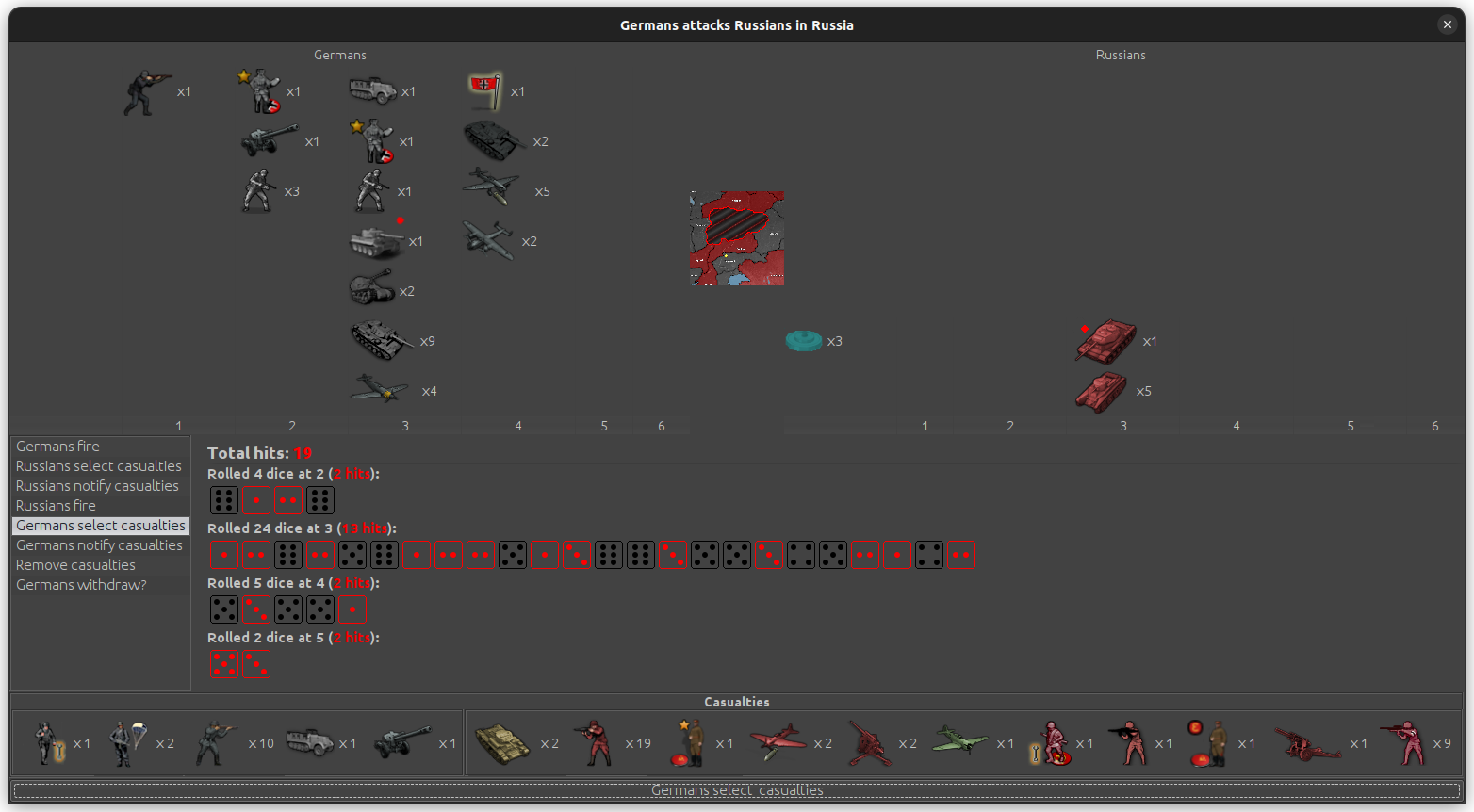Select 'Russians select casualties' step
The height and width of the screenshot is (812, 1474).
coord(101,466)
